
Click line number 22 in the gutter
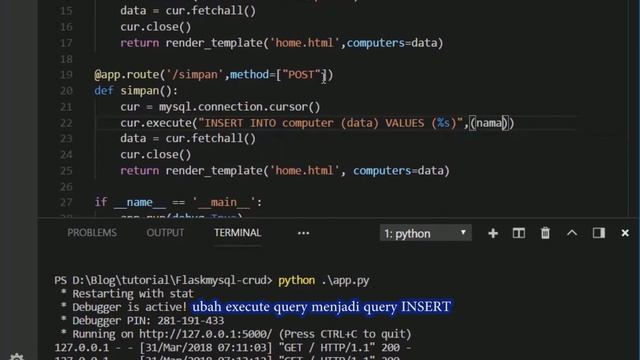click(x=66, y=123)
